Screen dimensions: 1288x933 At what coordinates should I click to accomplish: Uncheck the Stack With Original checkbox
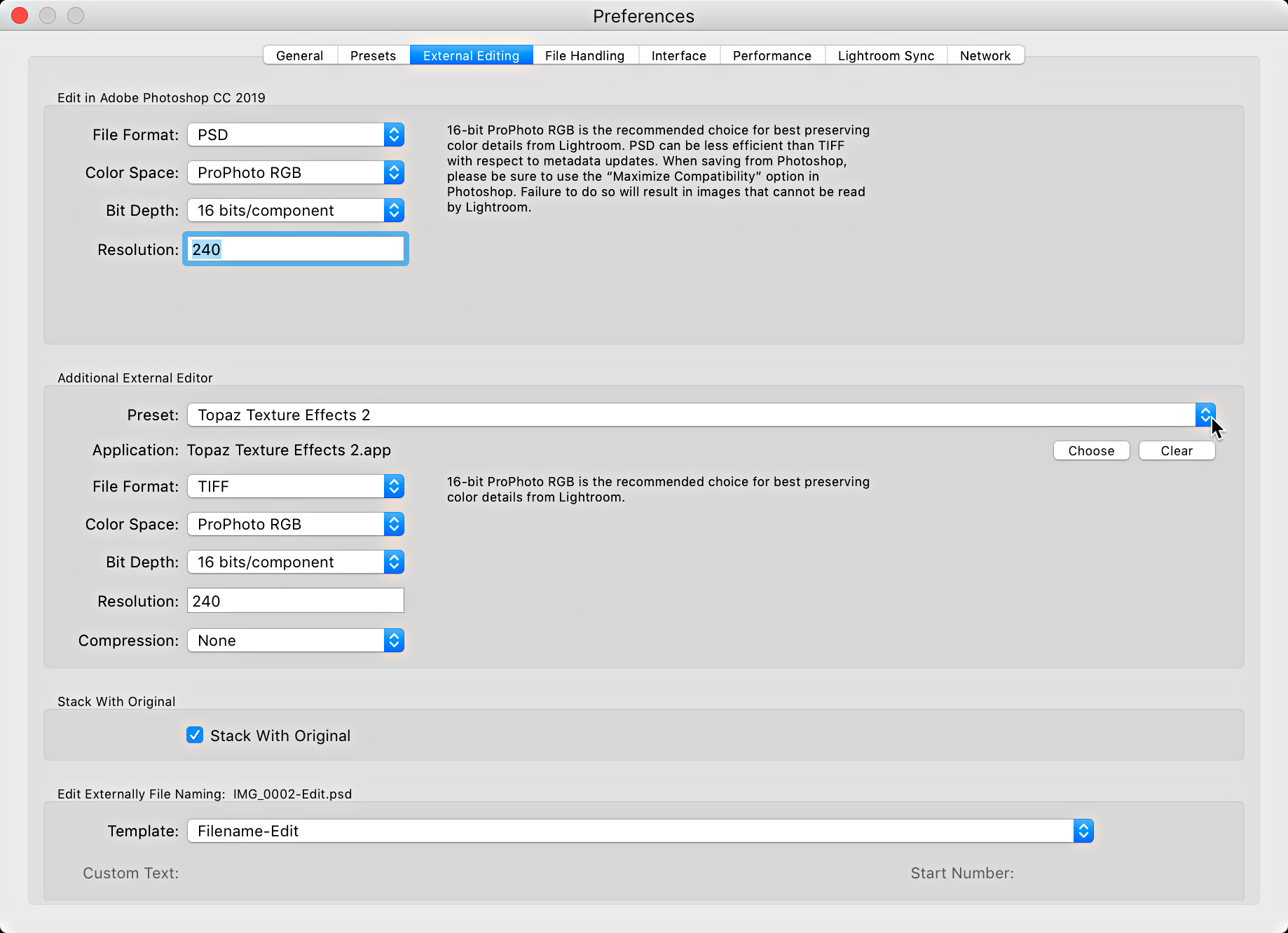tap(195, 735)
